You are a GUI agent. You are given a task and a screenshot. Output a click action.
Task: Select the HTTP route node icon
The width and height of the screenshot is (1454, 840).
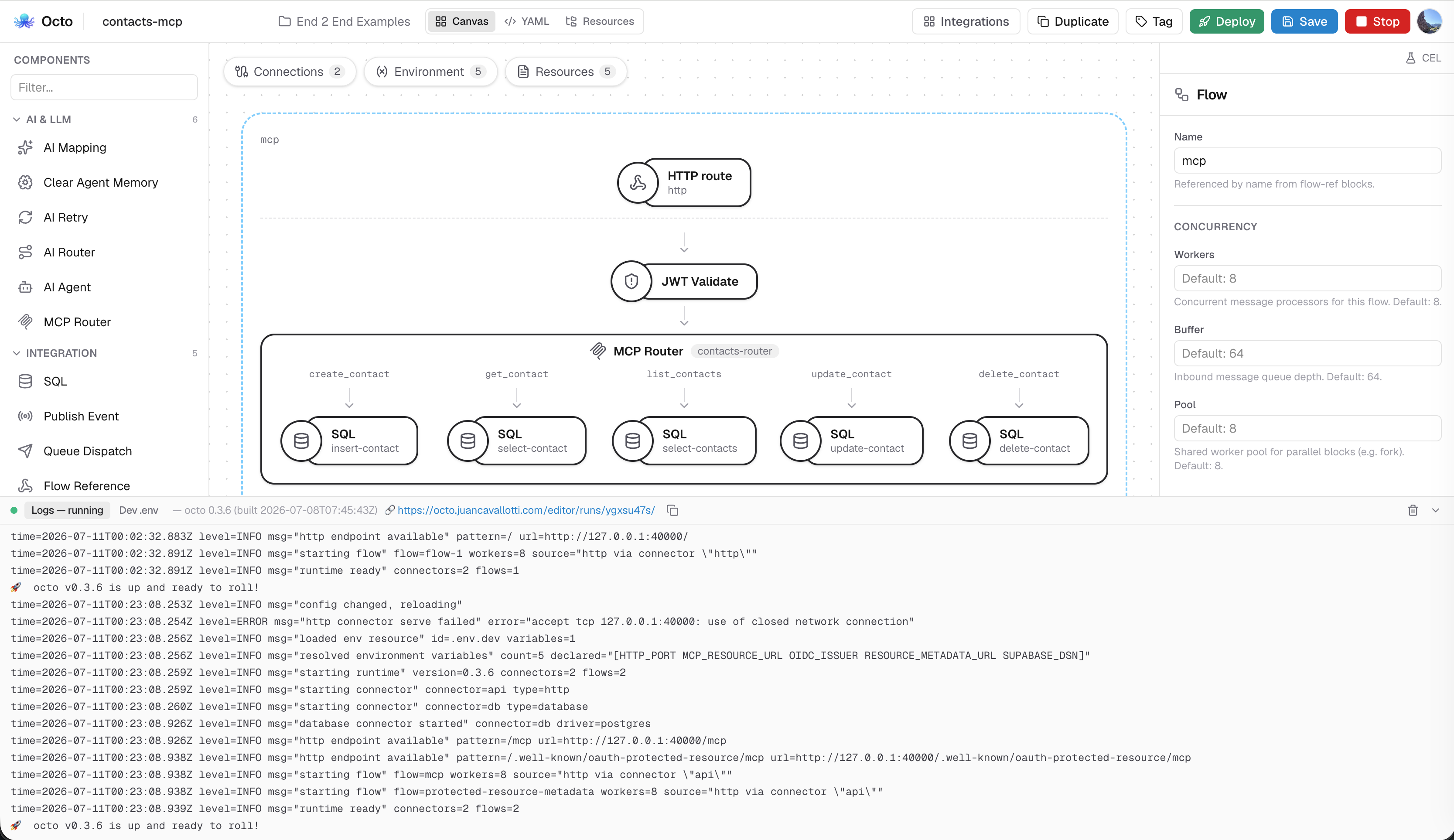click(637, 183)
